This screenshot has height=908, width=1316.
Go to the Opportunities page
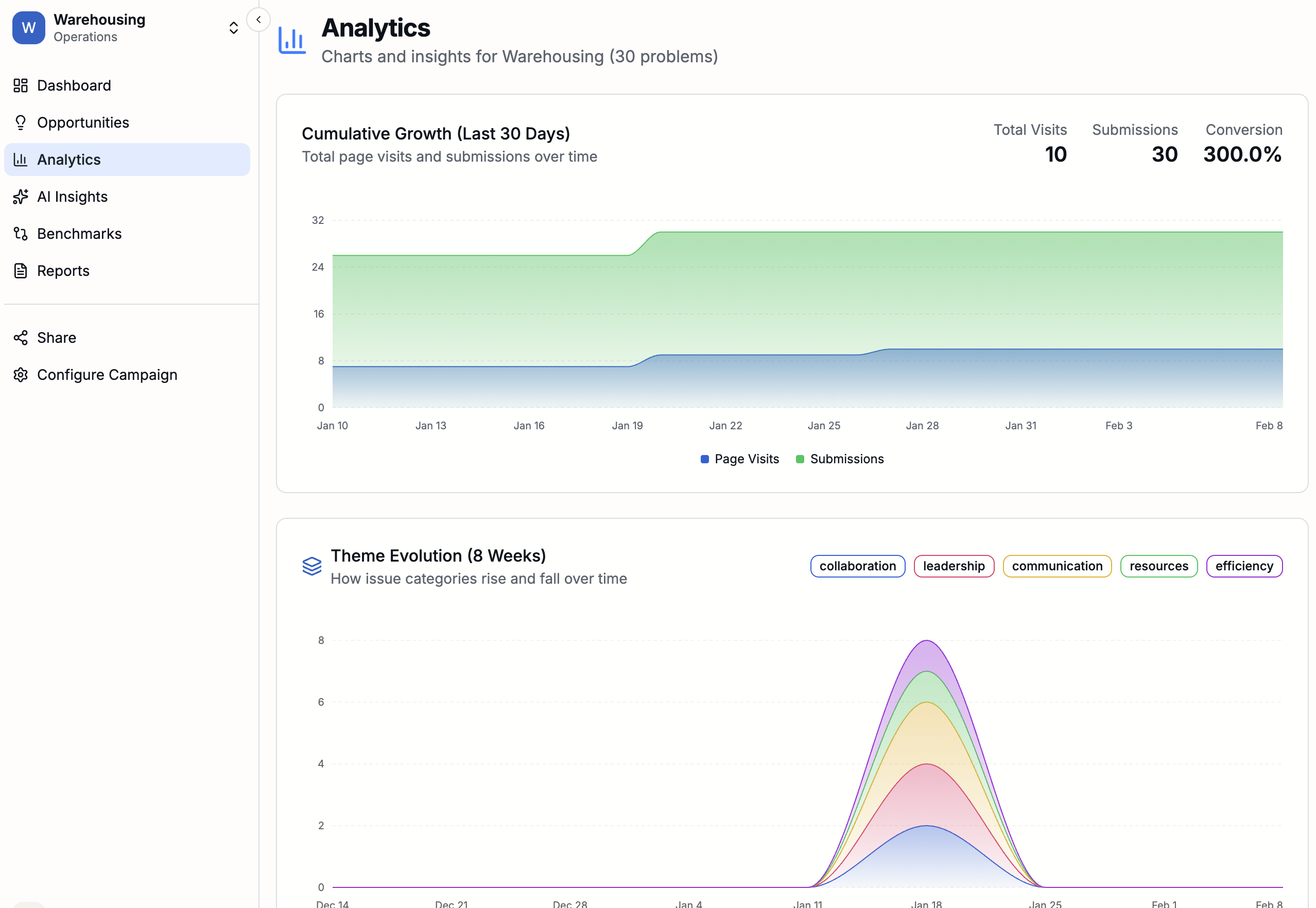pyautogui.click(x=83, y=123)
